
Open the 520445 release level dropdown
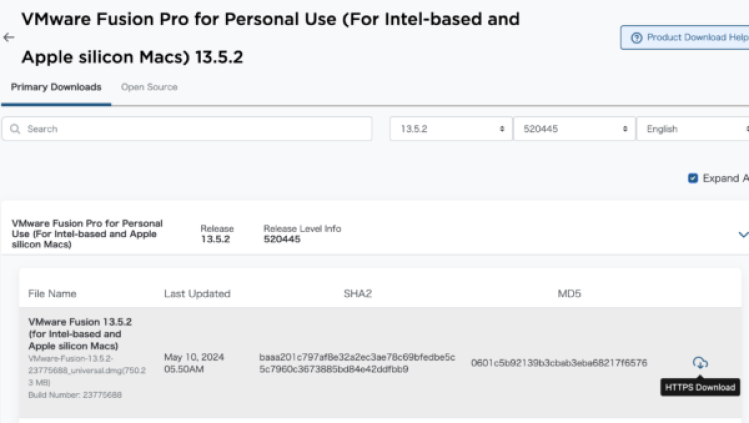pos(572,129)
